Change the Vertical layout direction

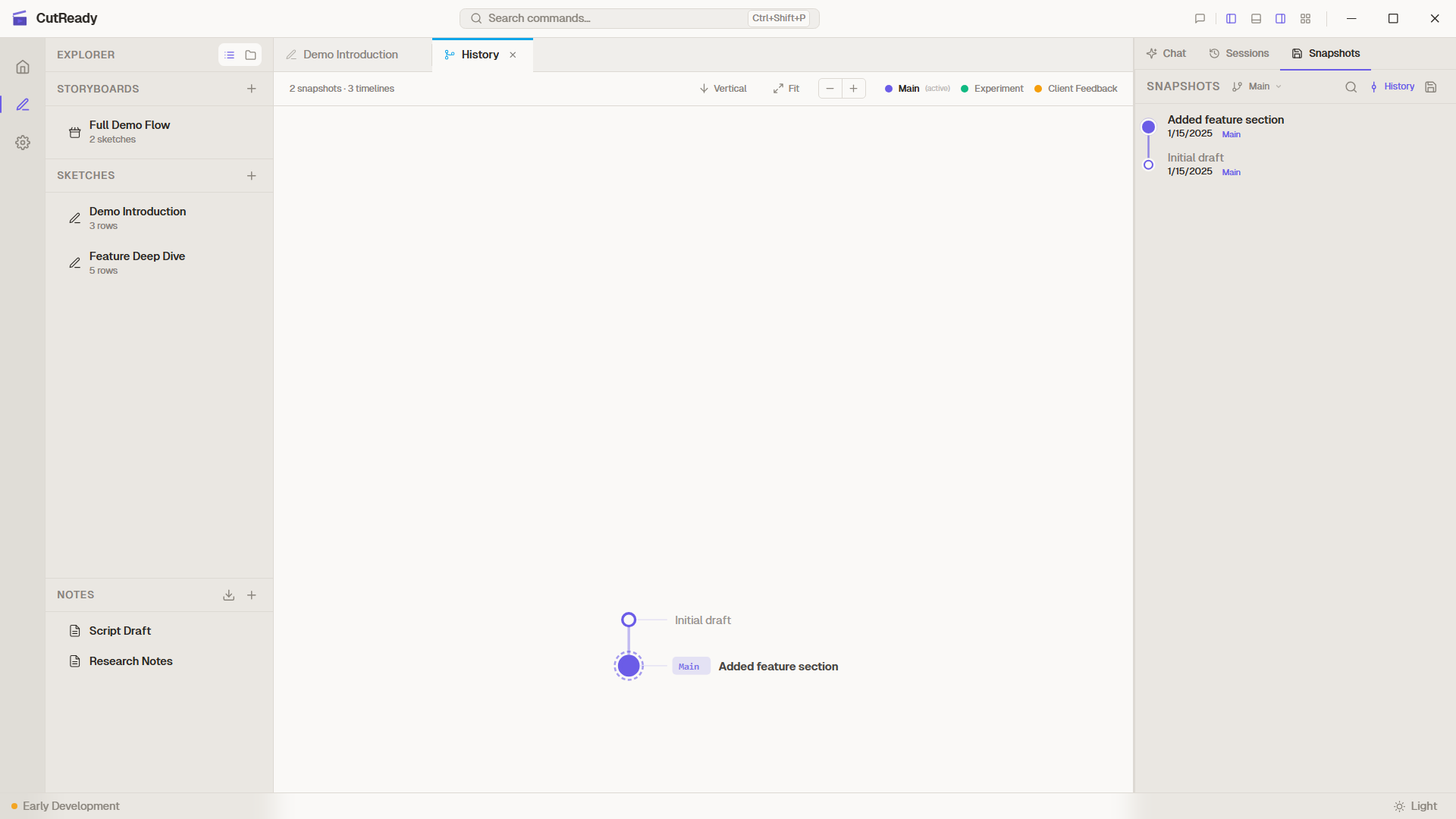[x=723, y=89]
